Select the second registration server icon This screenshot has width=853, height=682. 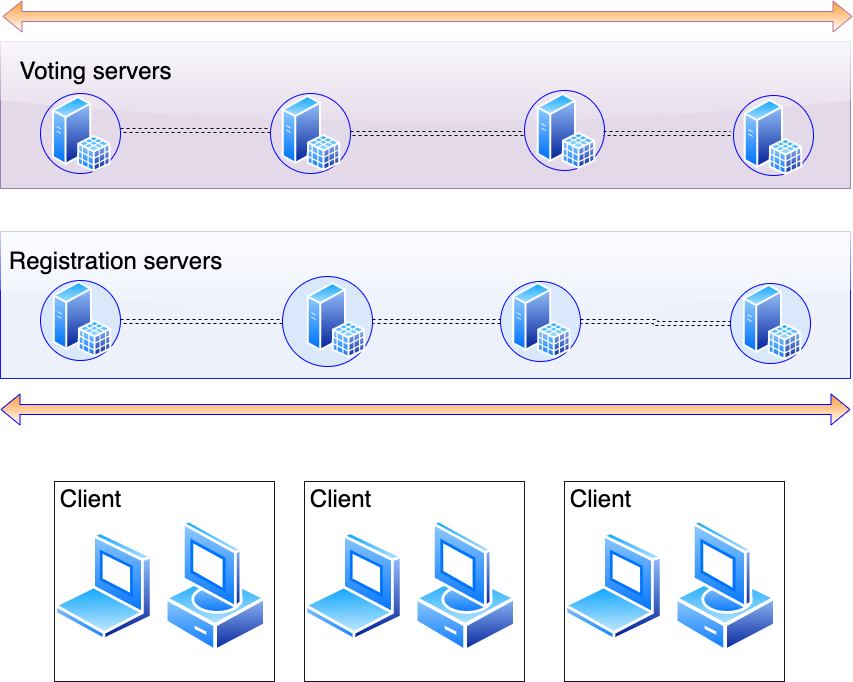(327, 321)
